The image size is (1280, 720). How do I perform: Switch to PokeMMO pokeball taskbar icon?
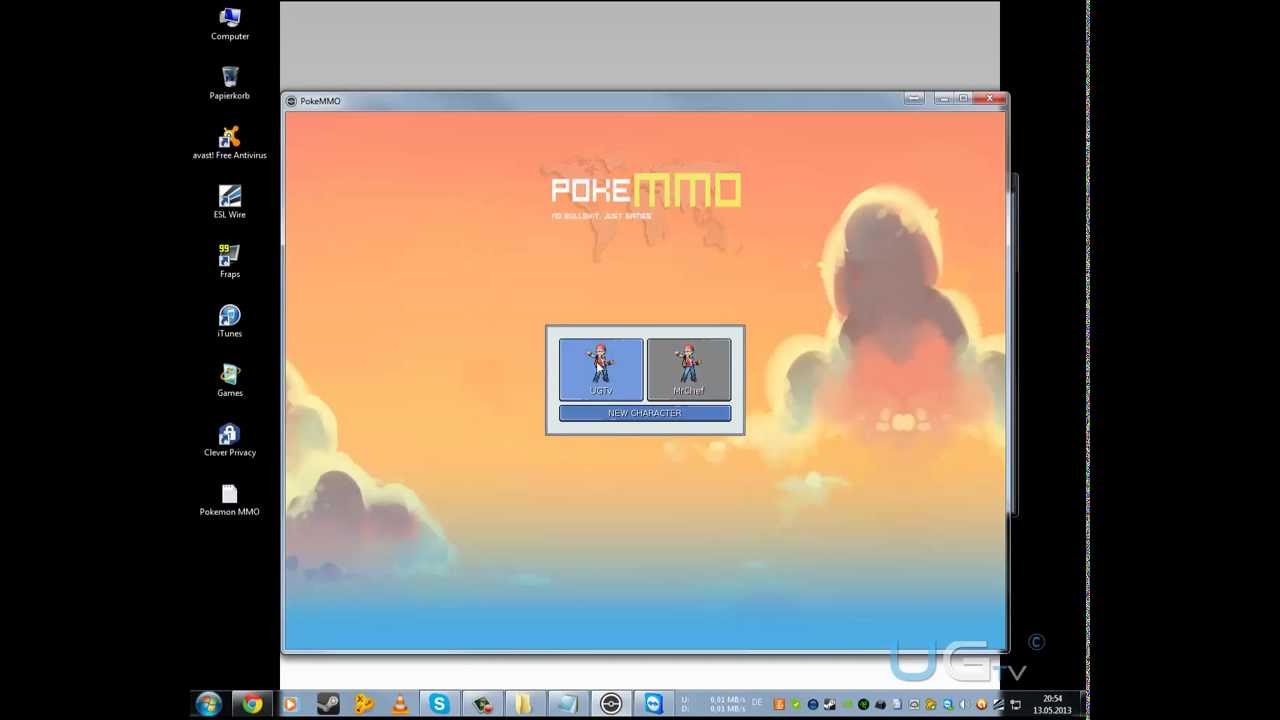point(610,704)
